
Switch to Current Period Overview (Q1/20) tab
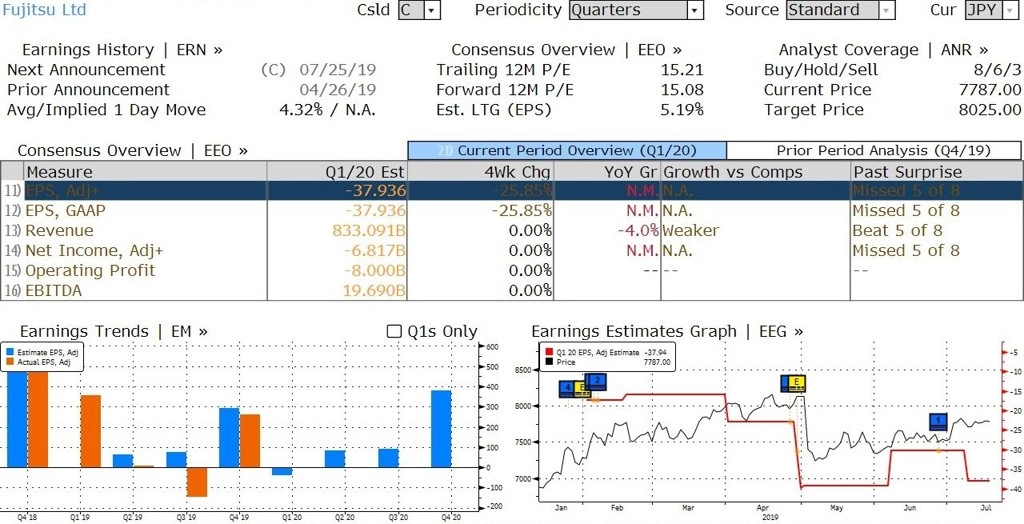[x=567, y=150]
